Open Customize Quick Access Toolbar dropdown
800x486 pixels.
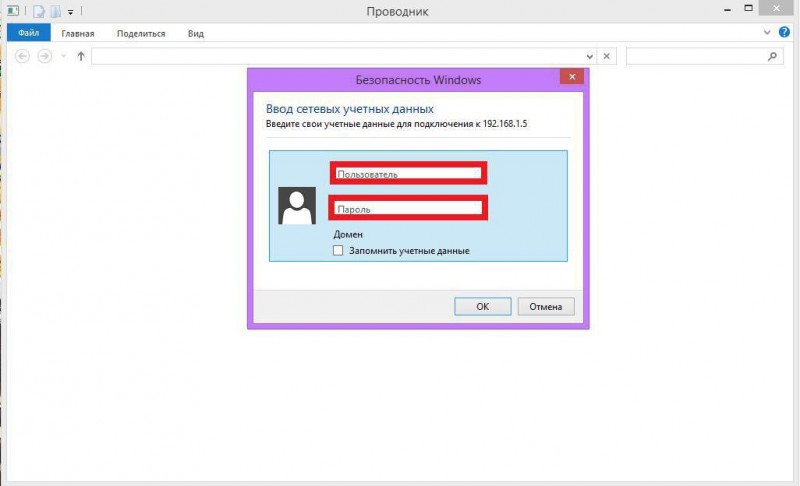coord(70,12)
